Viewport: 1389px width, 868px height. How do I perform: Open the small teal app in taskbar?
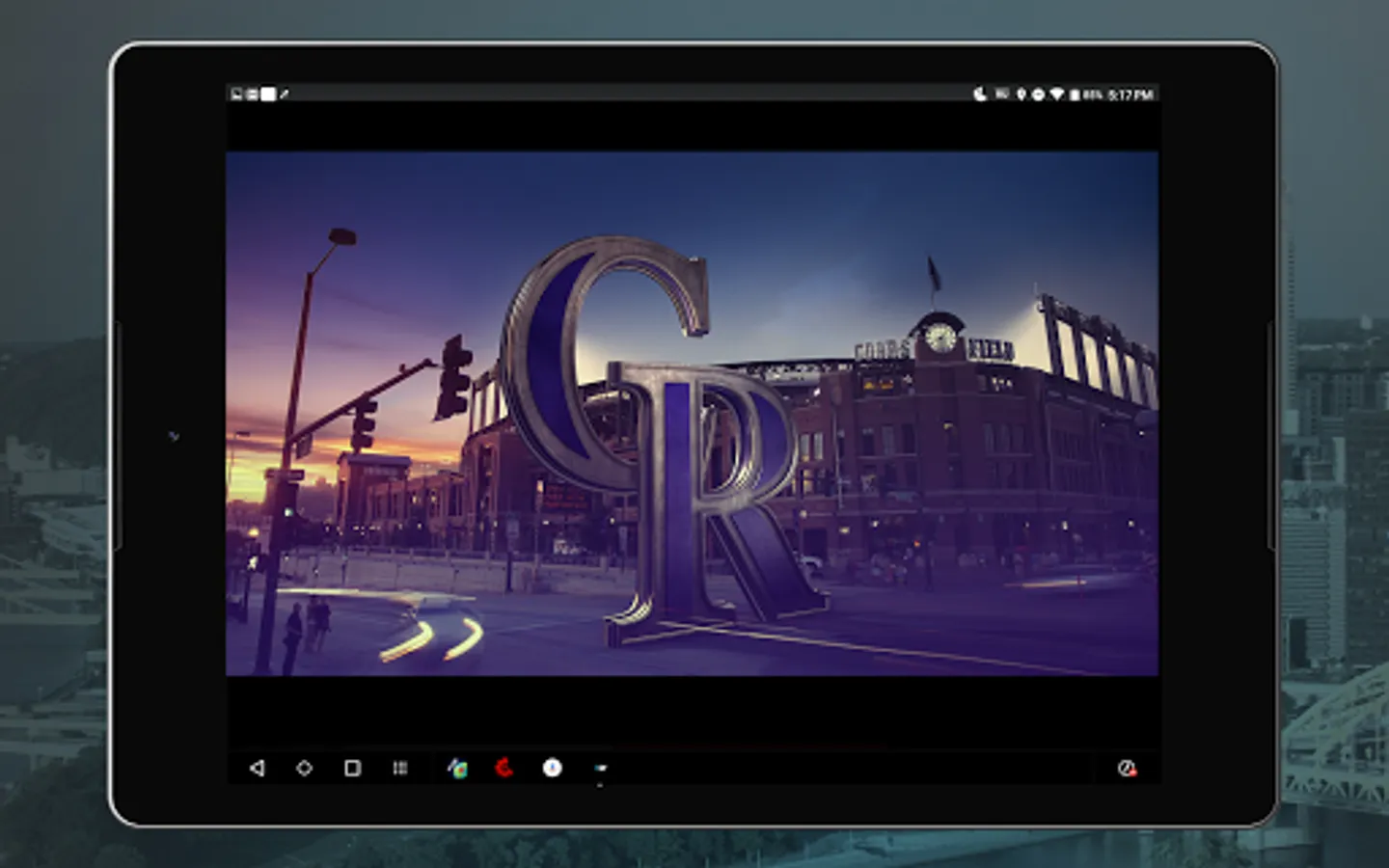pos(601,769)
